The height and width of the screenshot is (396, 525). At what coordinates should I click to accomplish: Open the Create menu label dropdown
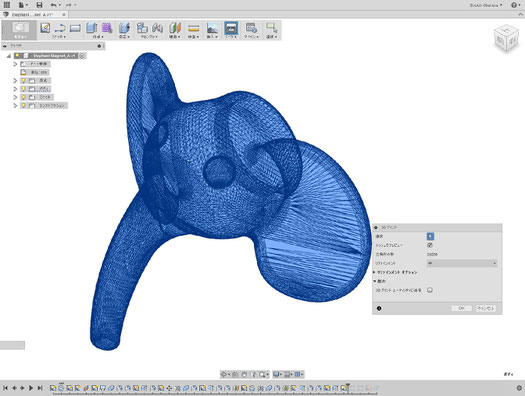98,36
